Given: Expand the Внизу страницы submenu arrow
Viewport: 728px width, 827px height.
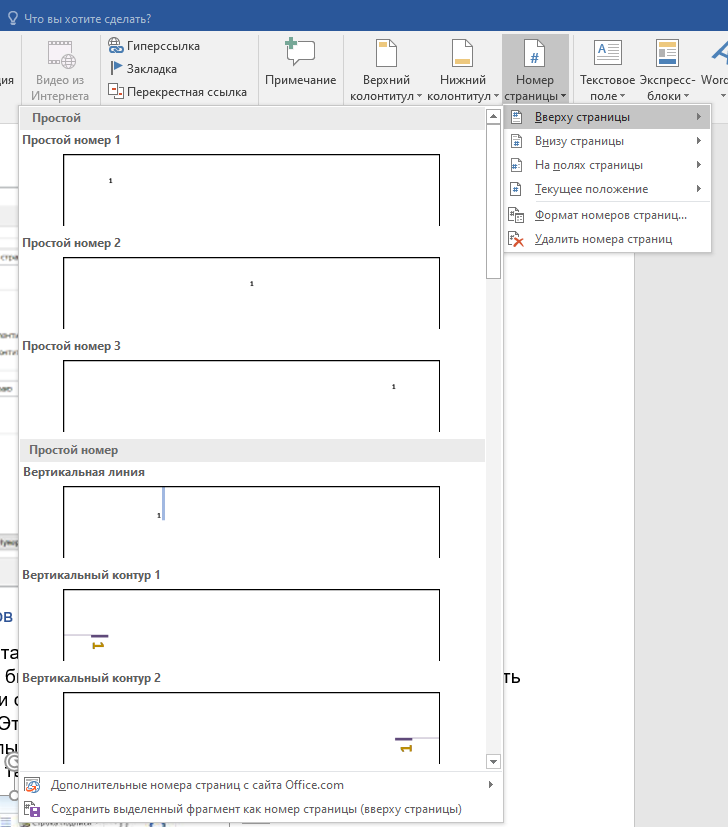Looking at the screenshot, I should coord(698,140).
